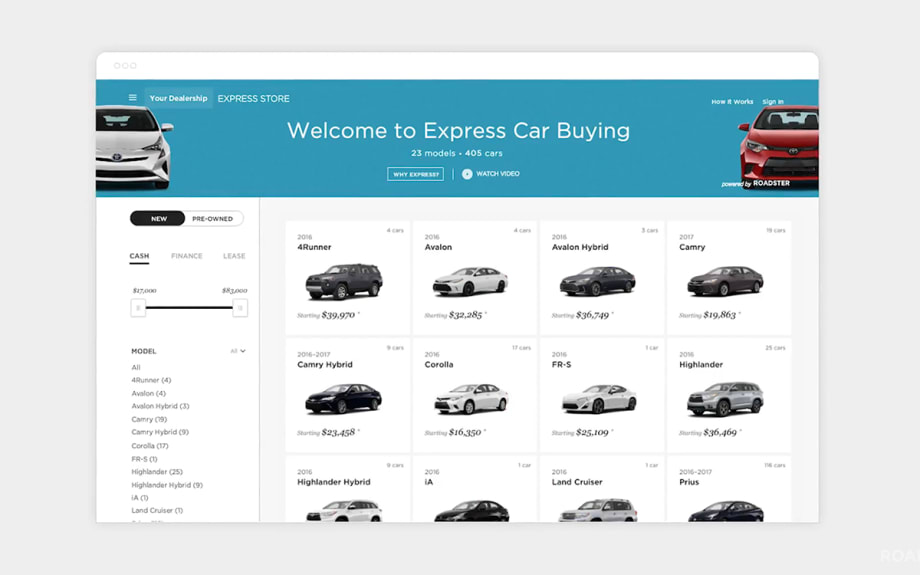Image resolution: width=920 pixels, height=575 pixels.
Task: Select the NEW vehicles toggle
Action: (x=158, y=218)
